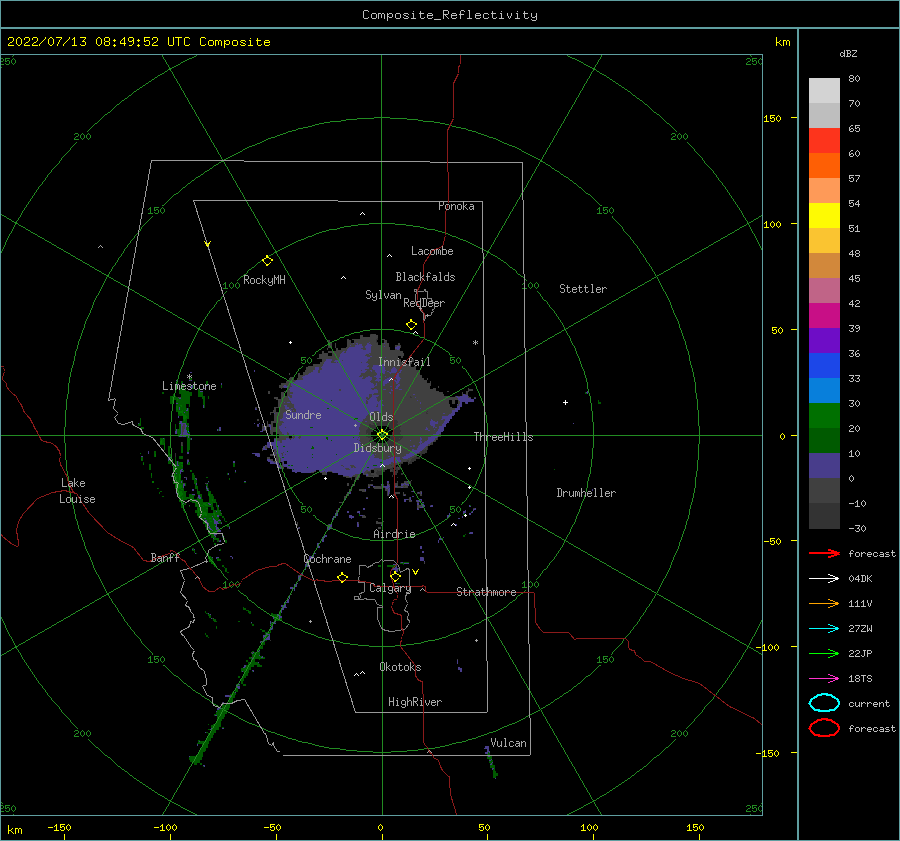Click the Vulcan city label

point(509,743)
